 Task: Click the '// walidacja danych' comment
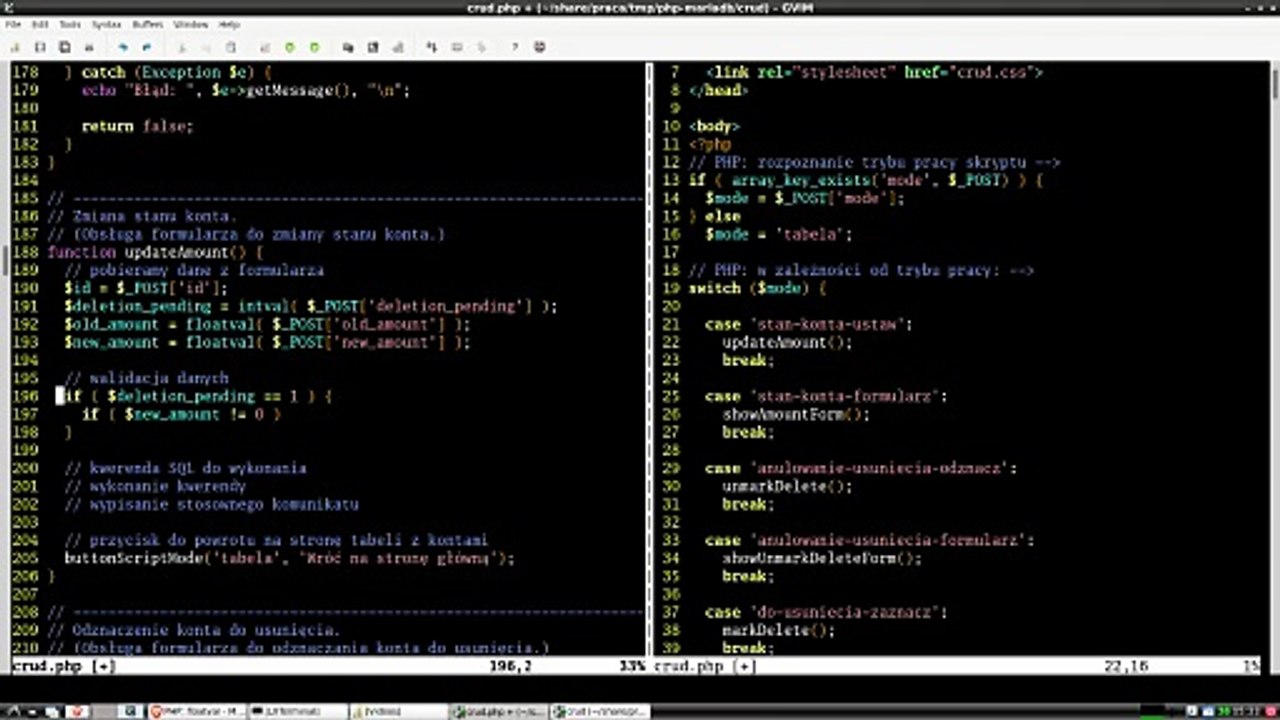click(x=146, y=378)
